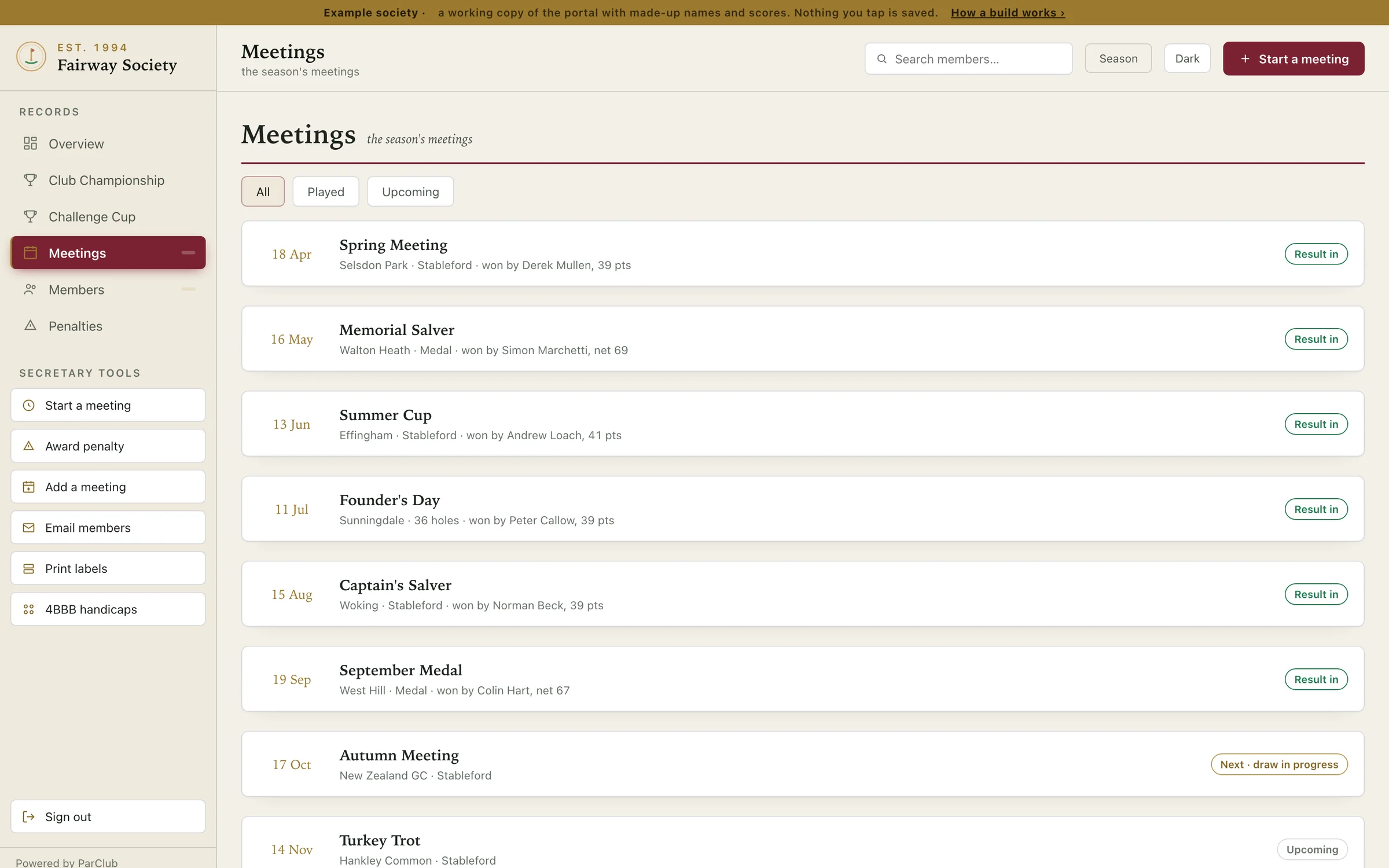
Task: Click the Email members tool button
Action: pos(108,528)
